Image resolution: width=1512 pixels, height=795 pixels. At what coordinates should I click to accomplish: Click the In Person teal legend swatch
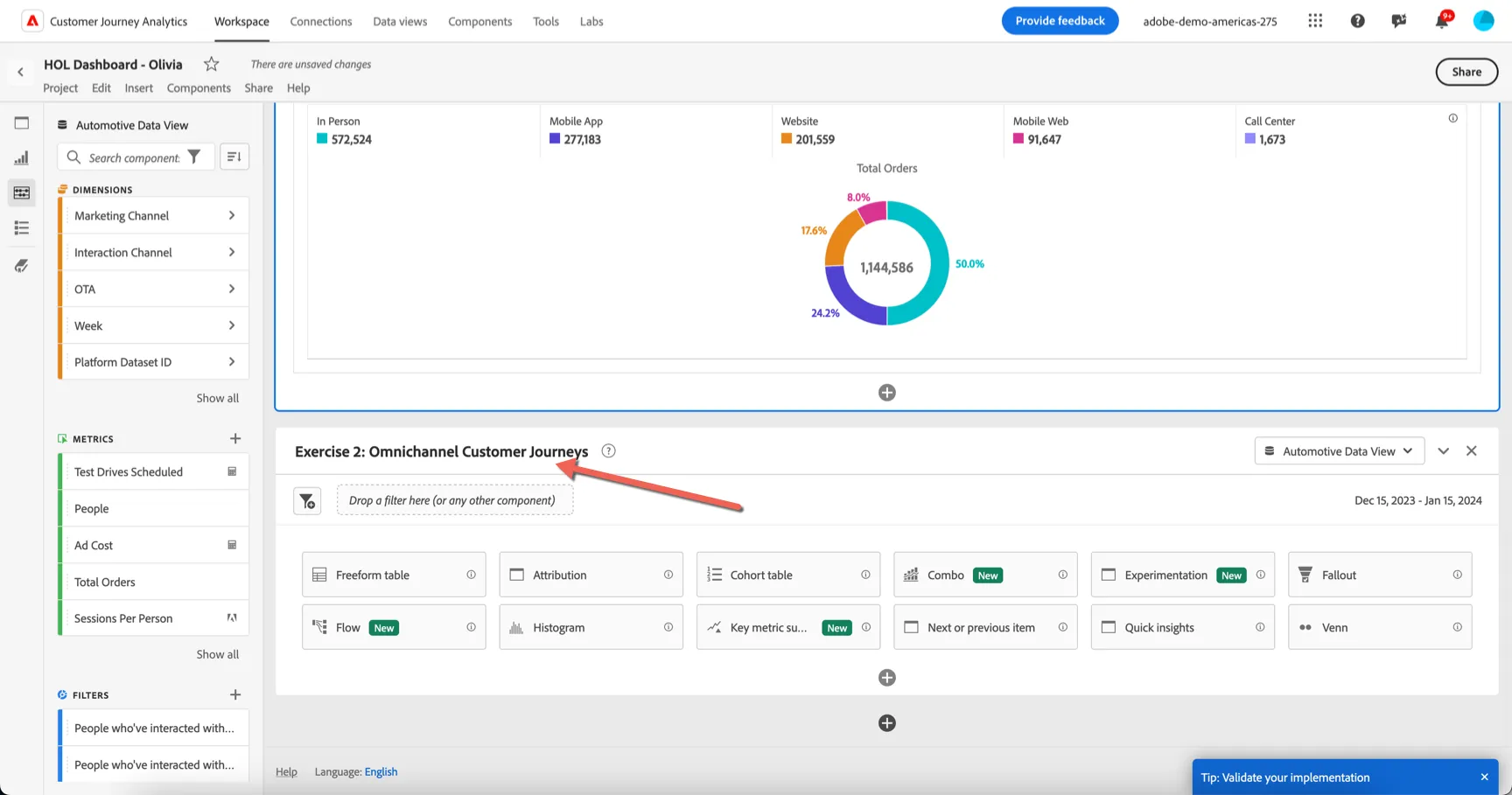(322, 139)
